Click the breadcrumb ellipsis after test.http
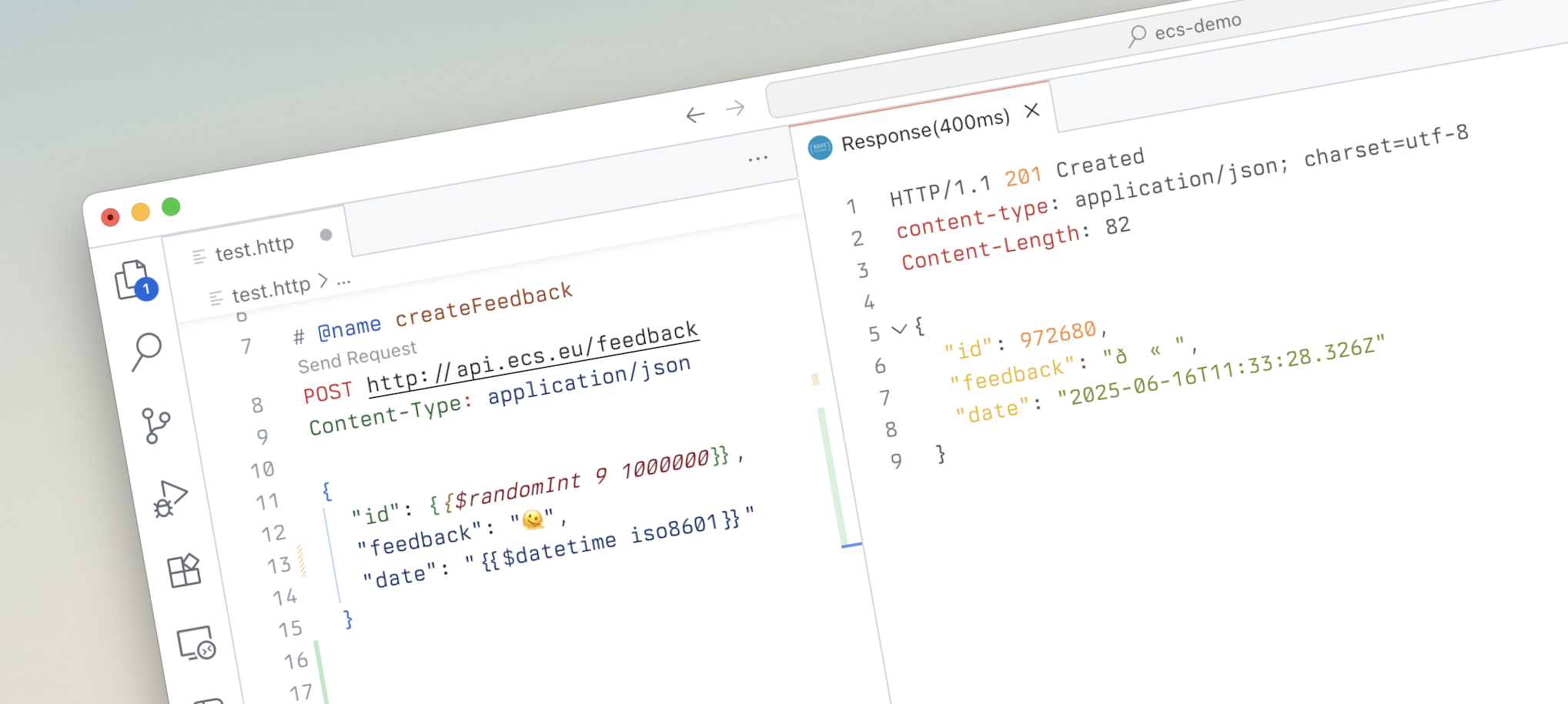Viewport: 1568px width, 704px height. 343,282
